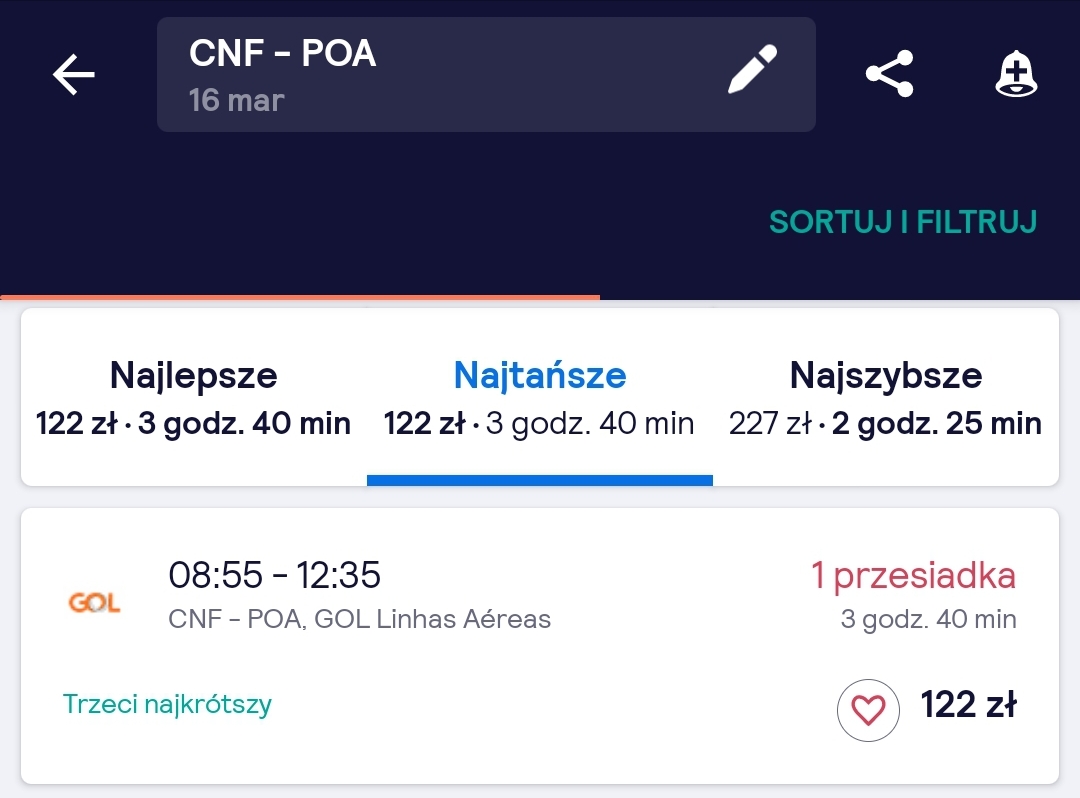Open SORTUJ I FILTRUJ options
The width and height of the screenshot is (1080, 798).
(903, 222)
